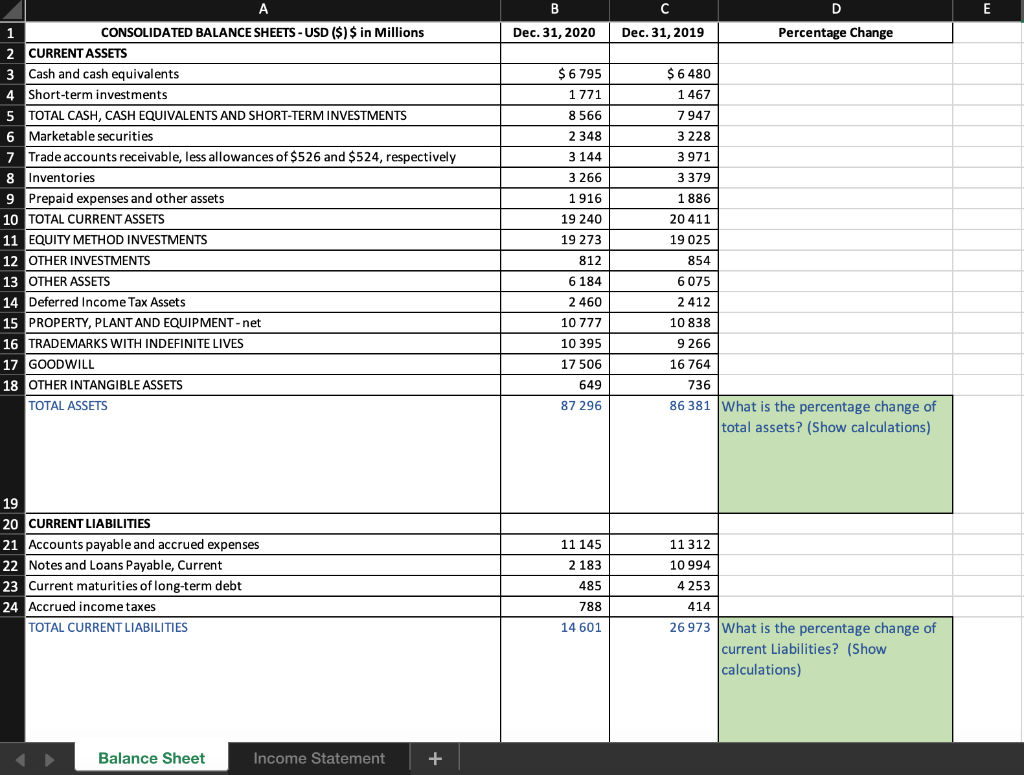1024x775 pixels.
Task: Click the plus icon to add a new sheet
Action: 435,758
